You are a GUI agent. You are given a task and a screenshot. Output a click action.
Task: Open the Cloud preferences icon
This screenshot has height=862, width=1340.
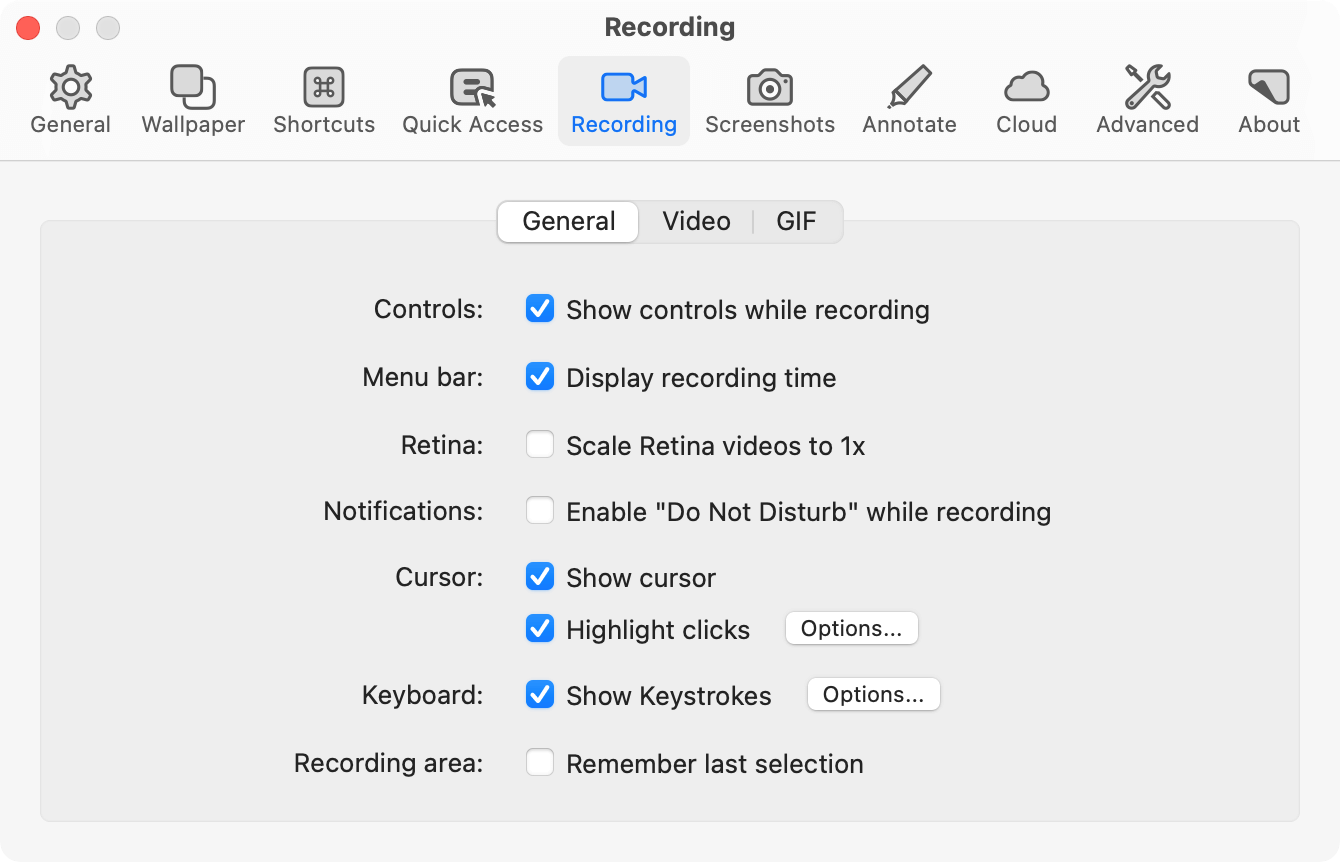(x=1026, y=89)
